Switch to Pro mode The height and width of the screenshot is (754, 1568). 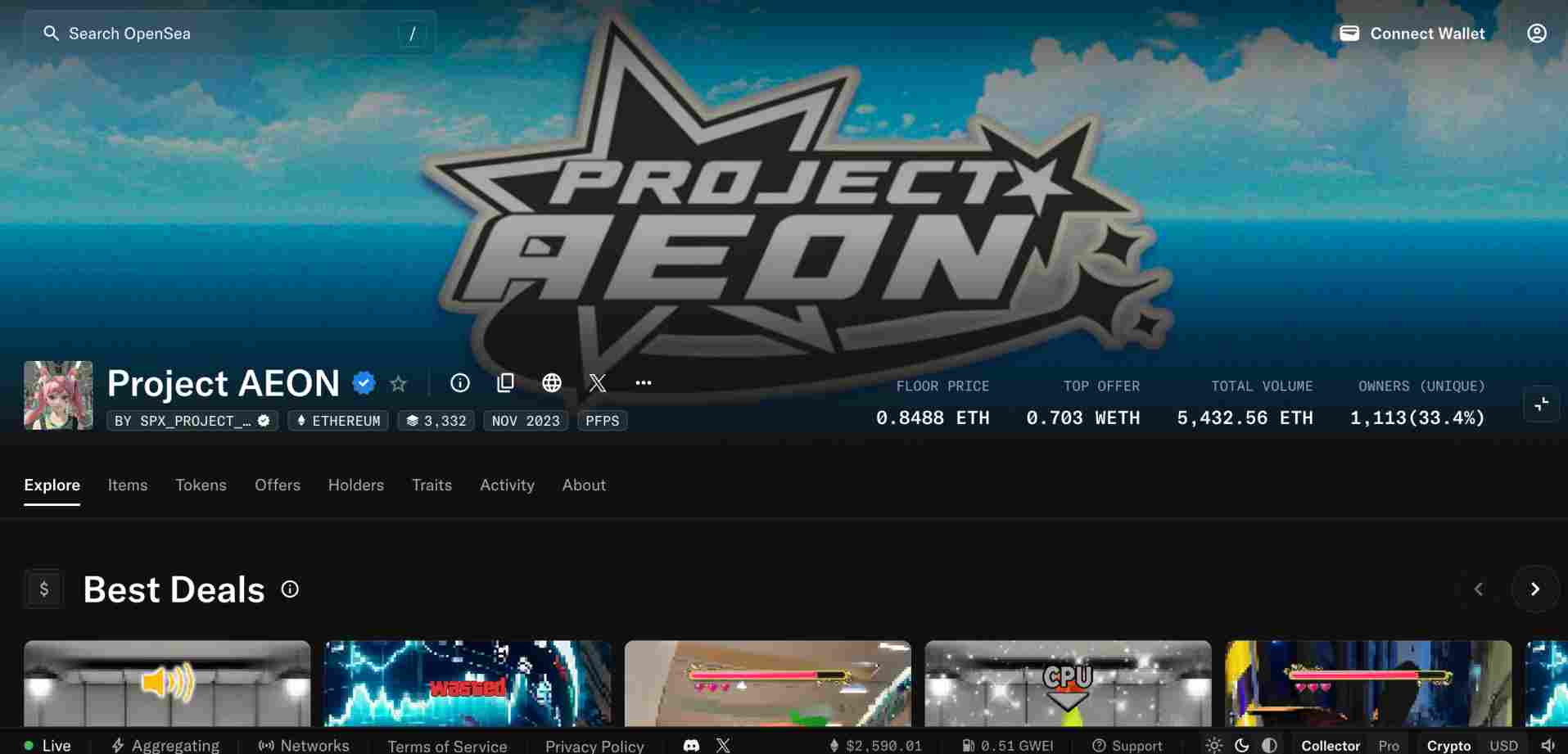1389,745
